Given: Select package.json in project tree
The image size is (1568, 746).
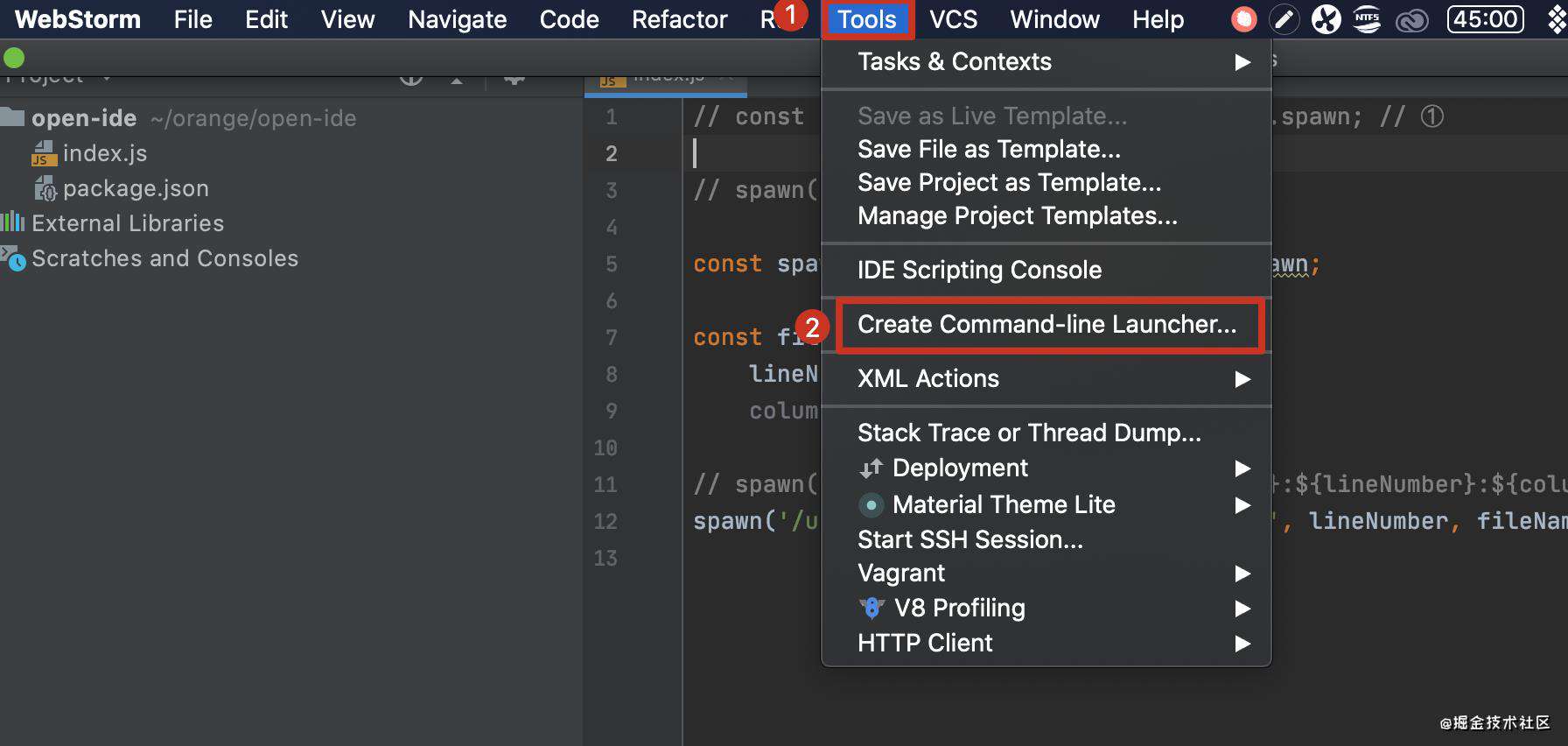Looking at the screenshot, I should point(136,188).
